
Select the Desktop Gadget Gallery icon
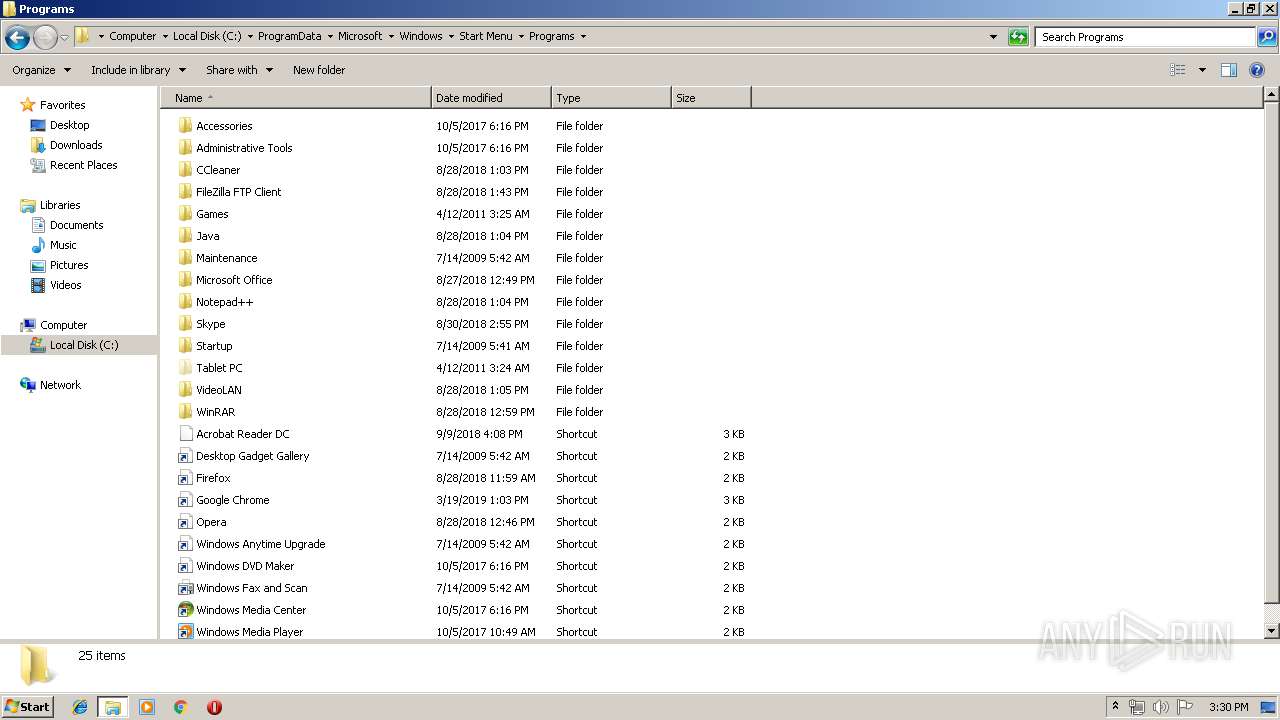(x=185, y=456)
